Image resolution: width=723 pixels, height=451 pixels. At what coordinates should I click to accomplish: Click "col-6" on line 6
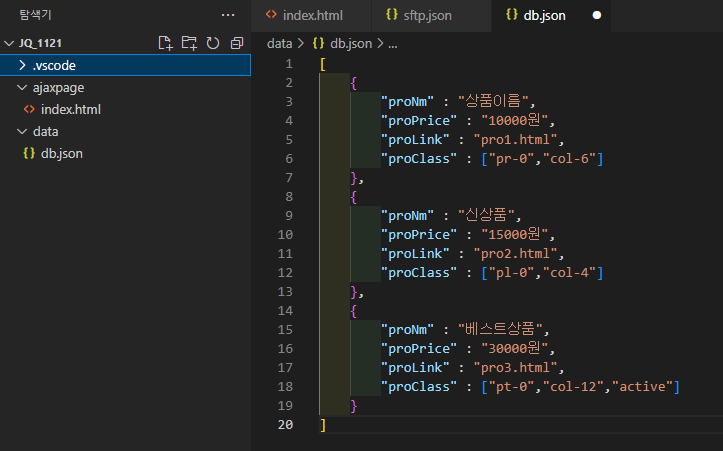569,159
